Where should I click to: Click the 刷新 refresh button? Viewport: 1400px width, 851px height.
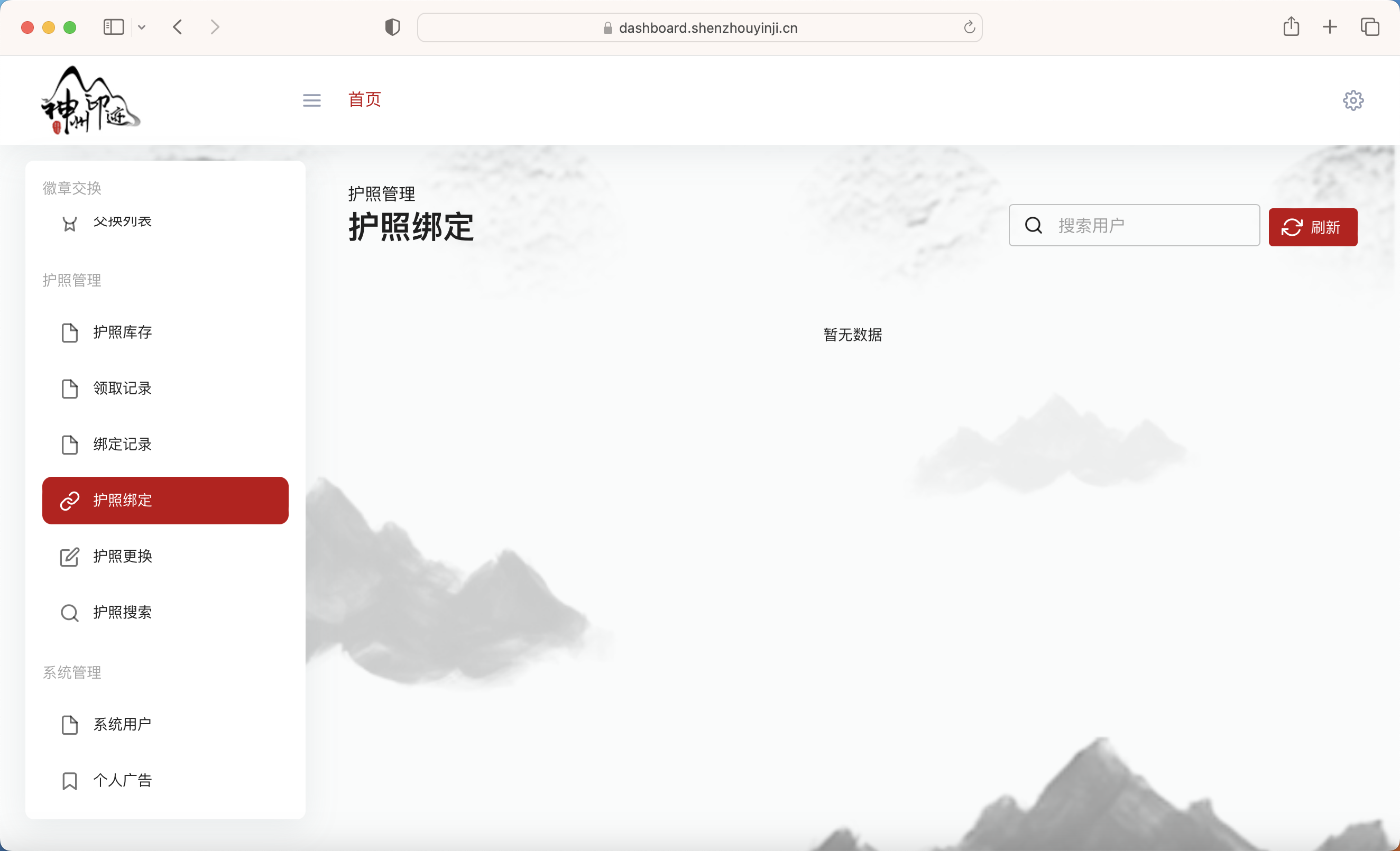coord(1313,227)
